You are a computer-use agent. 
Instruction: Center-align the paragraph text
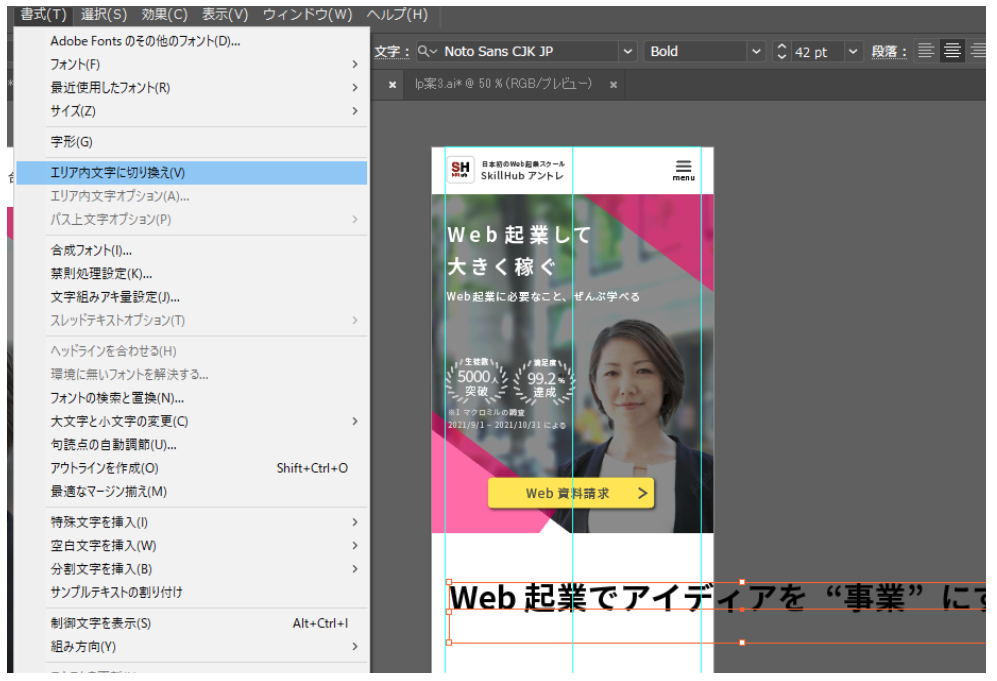952,51
